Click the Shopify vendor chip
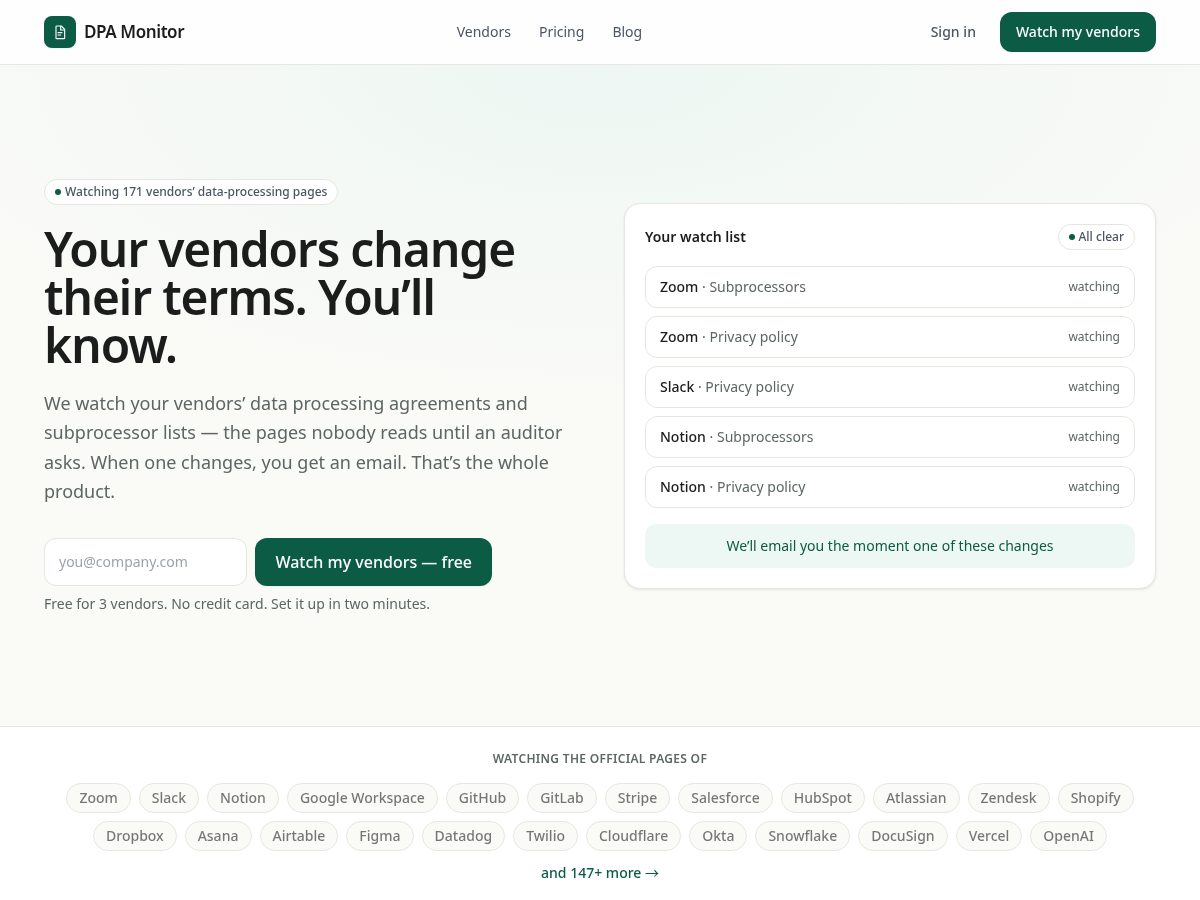1200x900 pixels. [x=1096, y=798]
